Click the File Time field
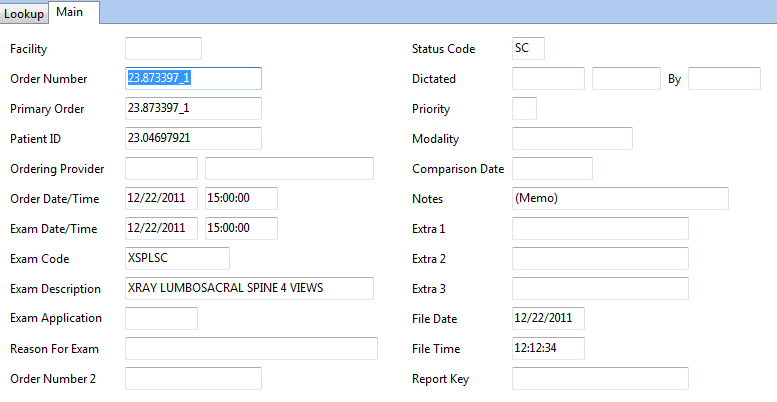 point(548,348)
